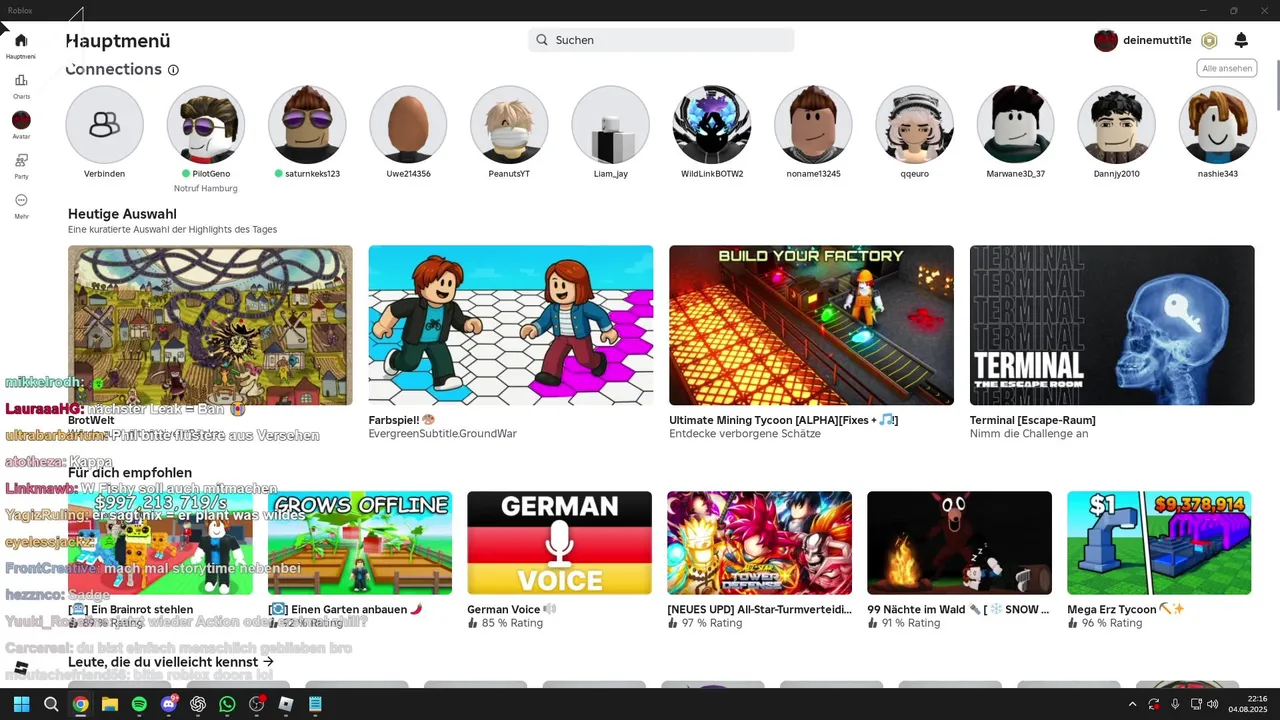Open PeanutsYT's profile avatar
Viewport: 1280px width, 720px height.
pyautogui.click(x=509, y=124)
